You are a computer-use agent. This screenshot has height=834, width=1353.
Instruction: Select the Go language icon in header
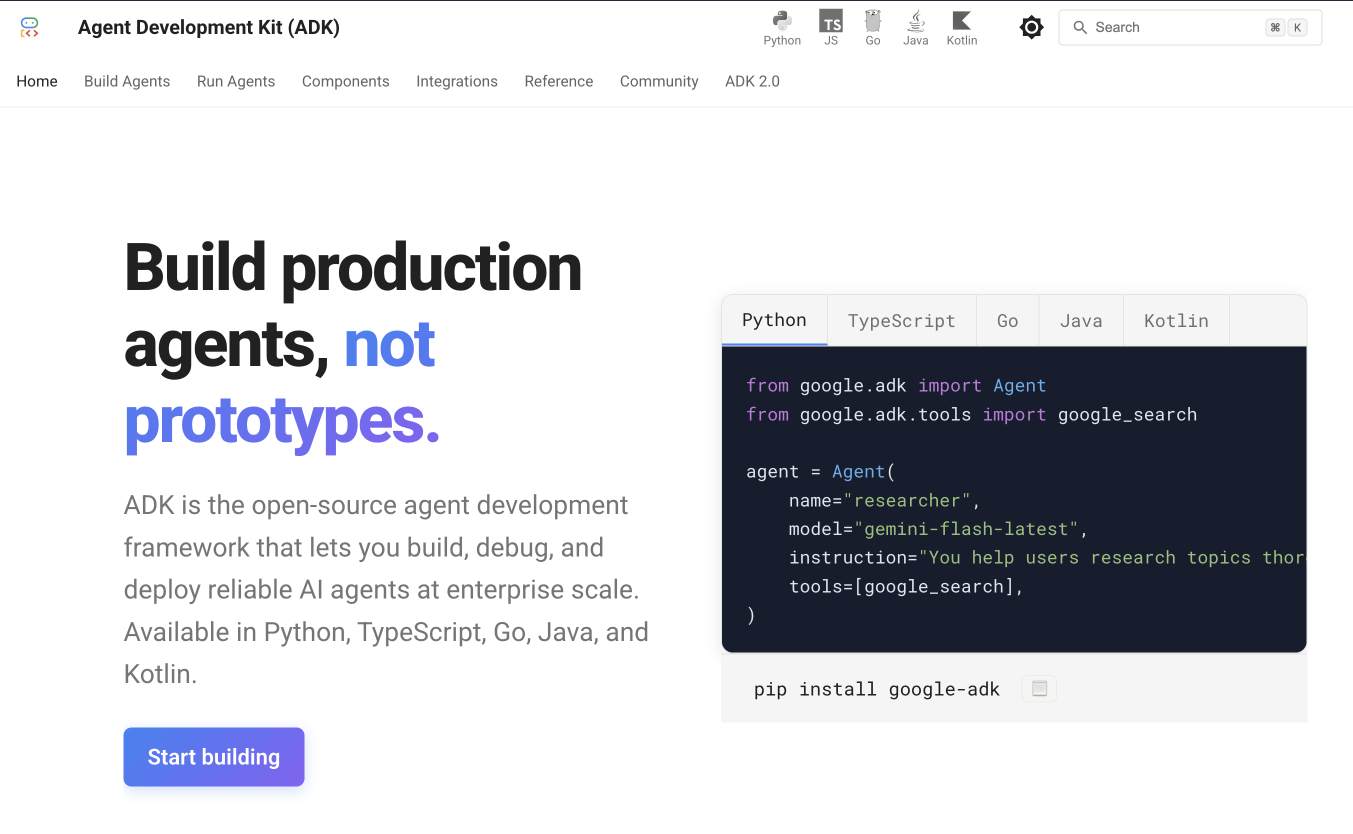pos(873,28)
